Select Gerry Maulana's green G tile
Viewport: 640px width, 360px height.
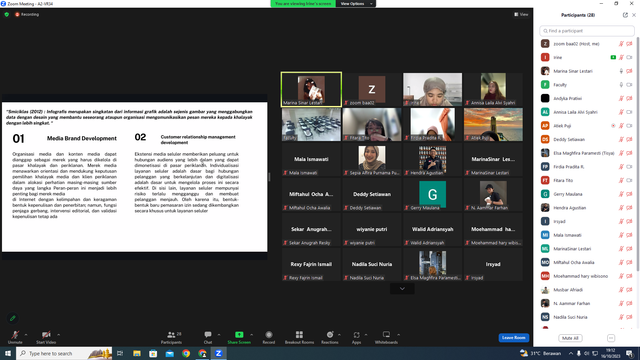tap(432, 195)
